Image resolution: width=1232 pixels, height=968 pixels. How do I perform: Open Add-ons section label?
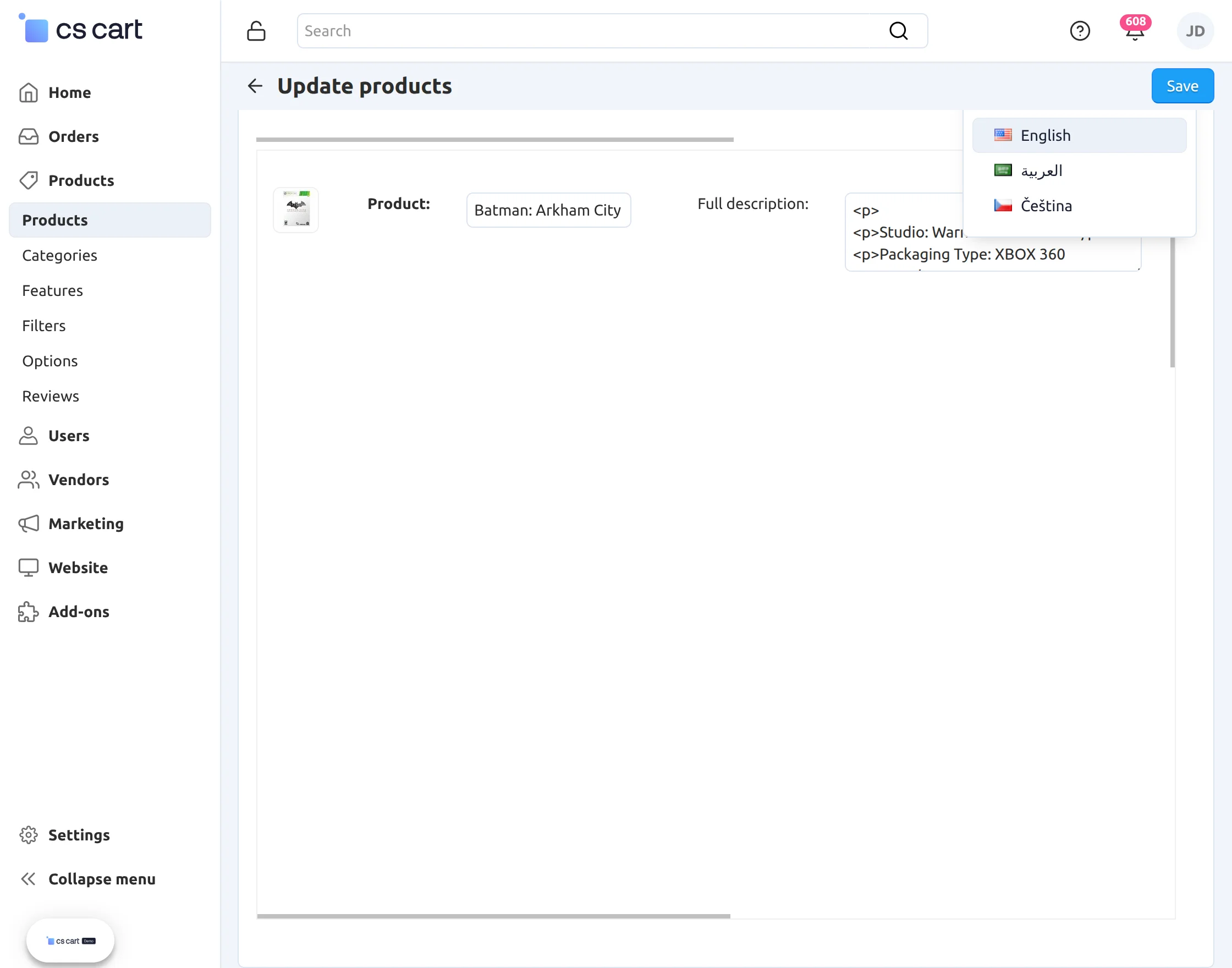coord(79,612)
